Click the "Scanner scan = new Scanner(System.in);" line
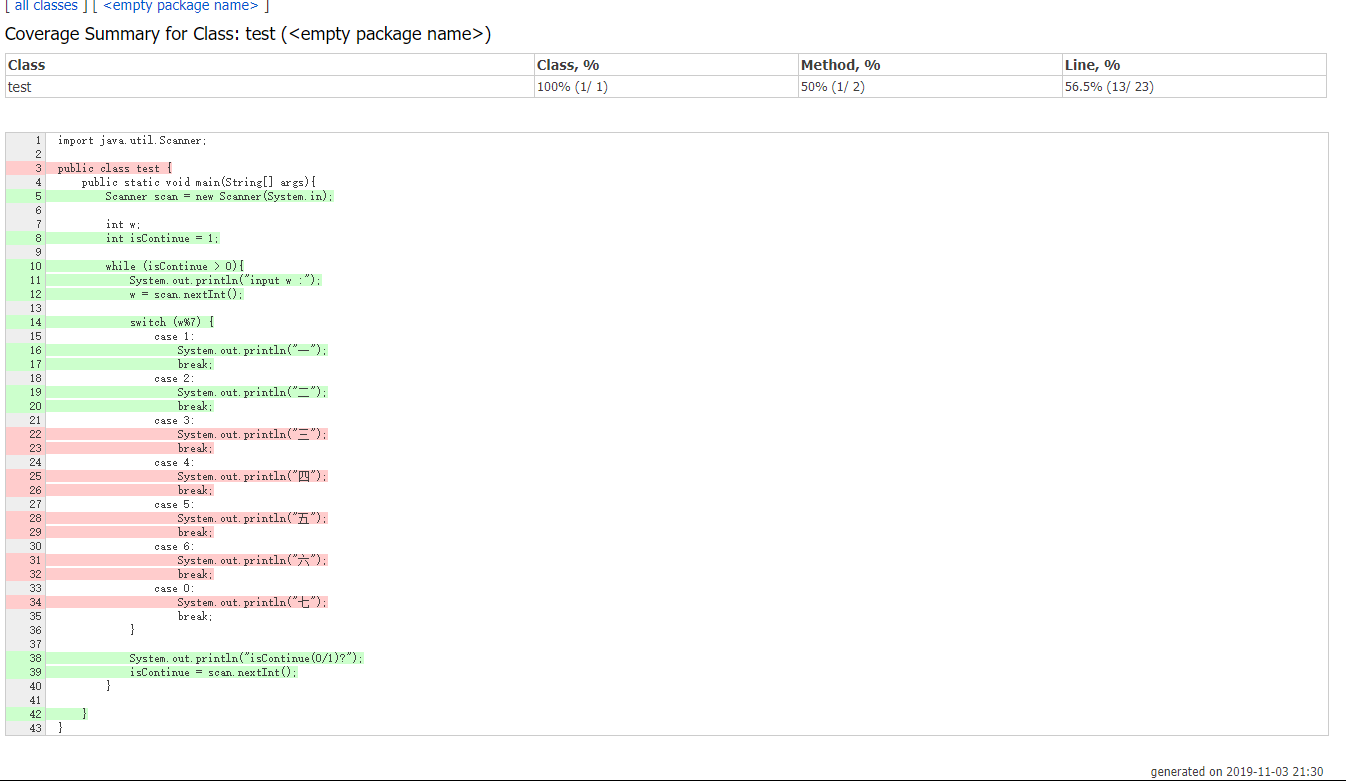This screenshot has height=781, width=1346. [220, 196]
